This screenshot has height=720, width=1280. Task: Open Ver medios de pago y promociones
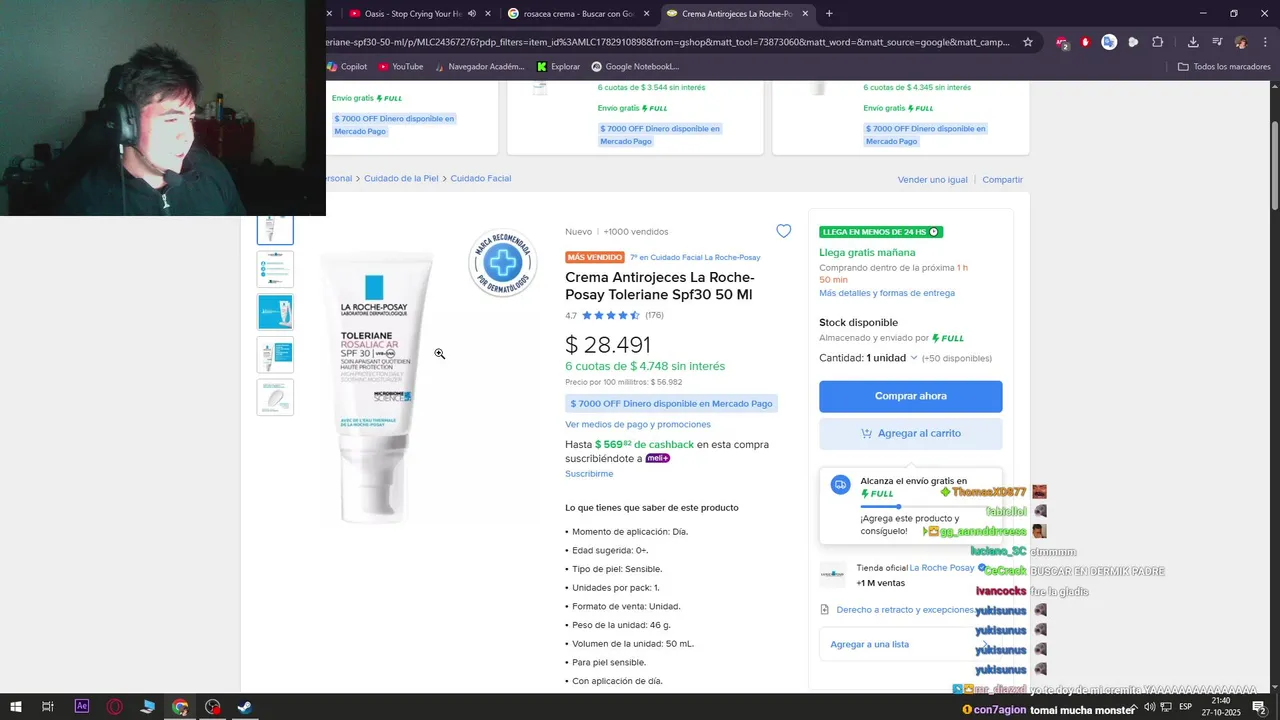(638, 425)
